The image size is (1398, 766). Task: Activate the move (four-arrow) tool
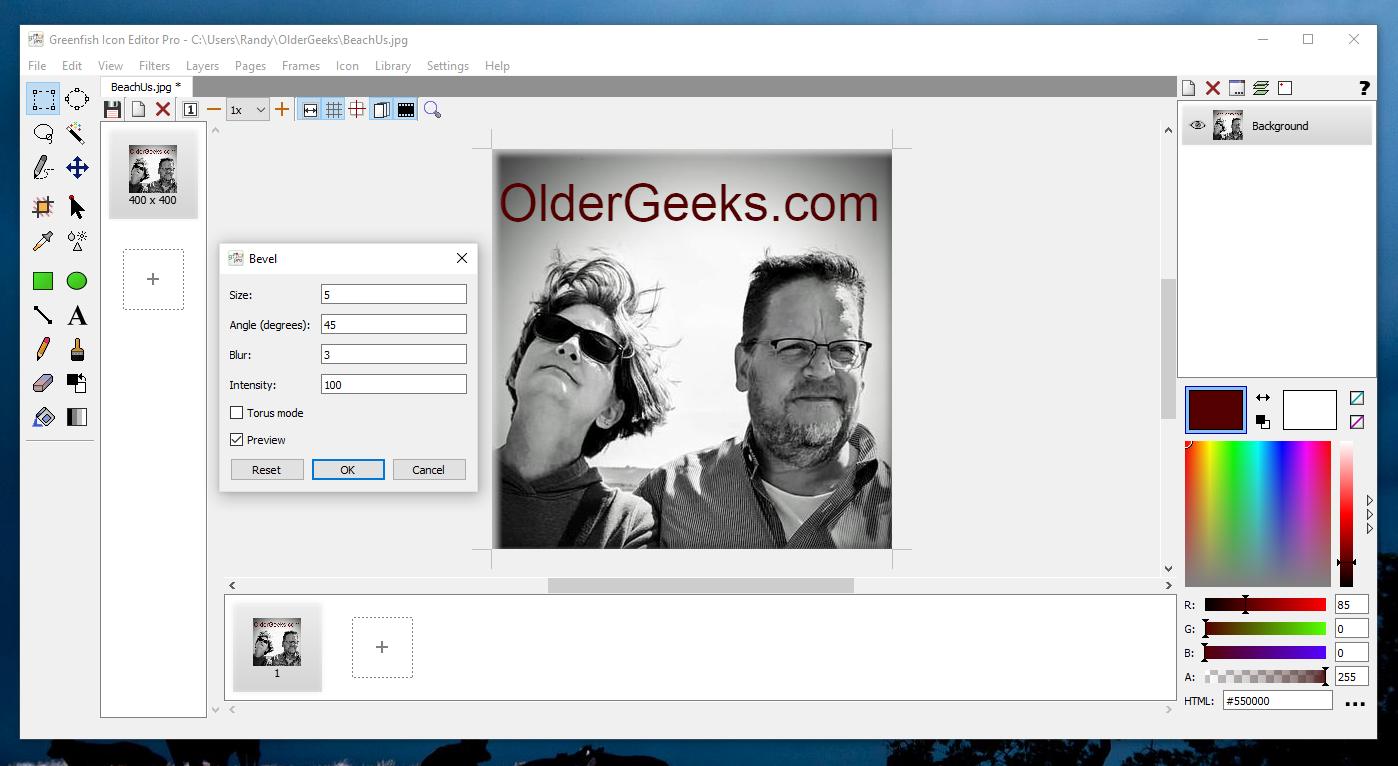(77, 168)
